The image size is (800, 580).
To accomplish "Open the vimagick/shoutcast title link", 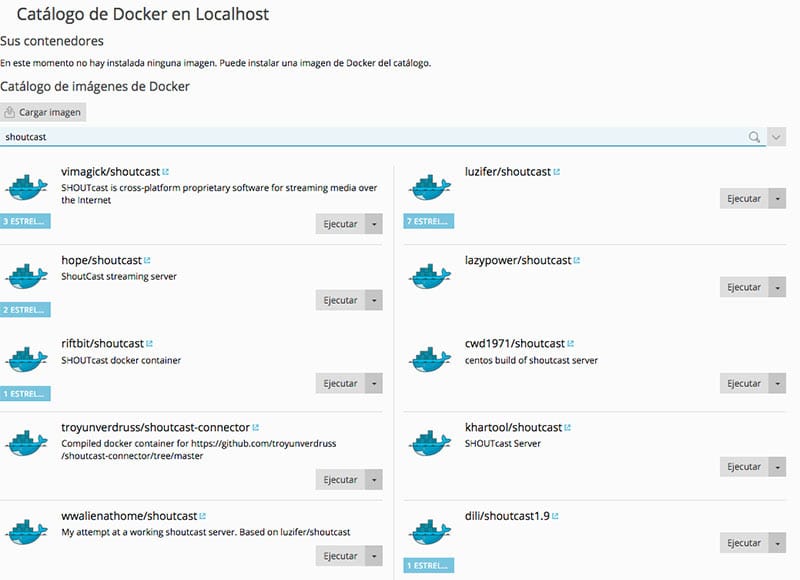I will point(111,172).
